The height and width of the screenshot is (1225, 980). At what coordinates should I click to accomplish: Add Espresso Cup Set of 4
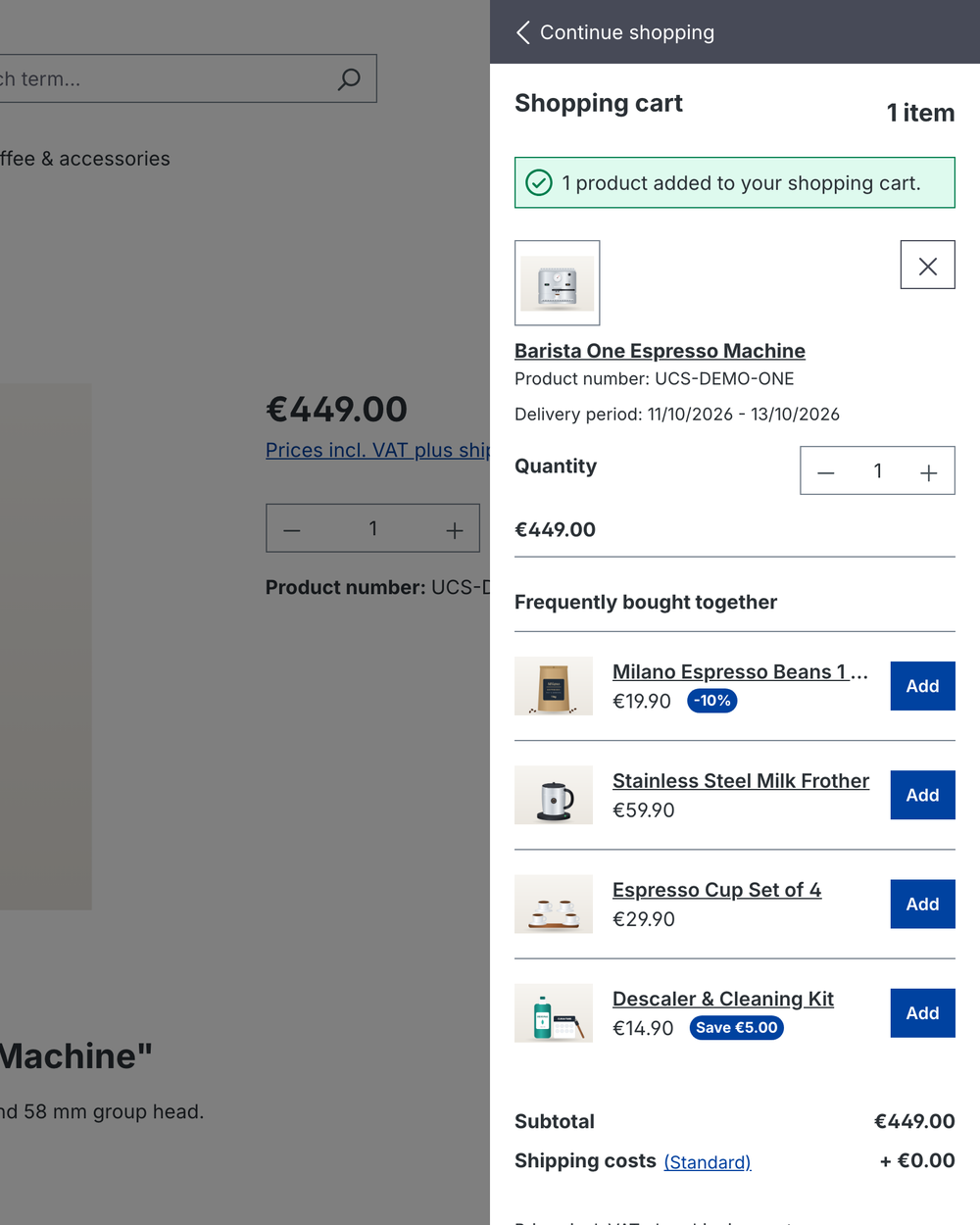point(922,904)
